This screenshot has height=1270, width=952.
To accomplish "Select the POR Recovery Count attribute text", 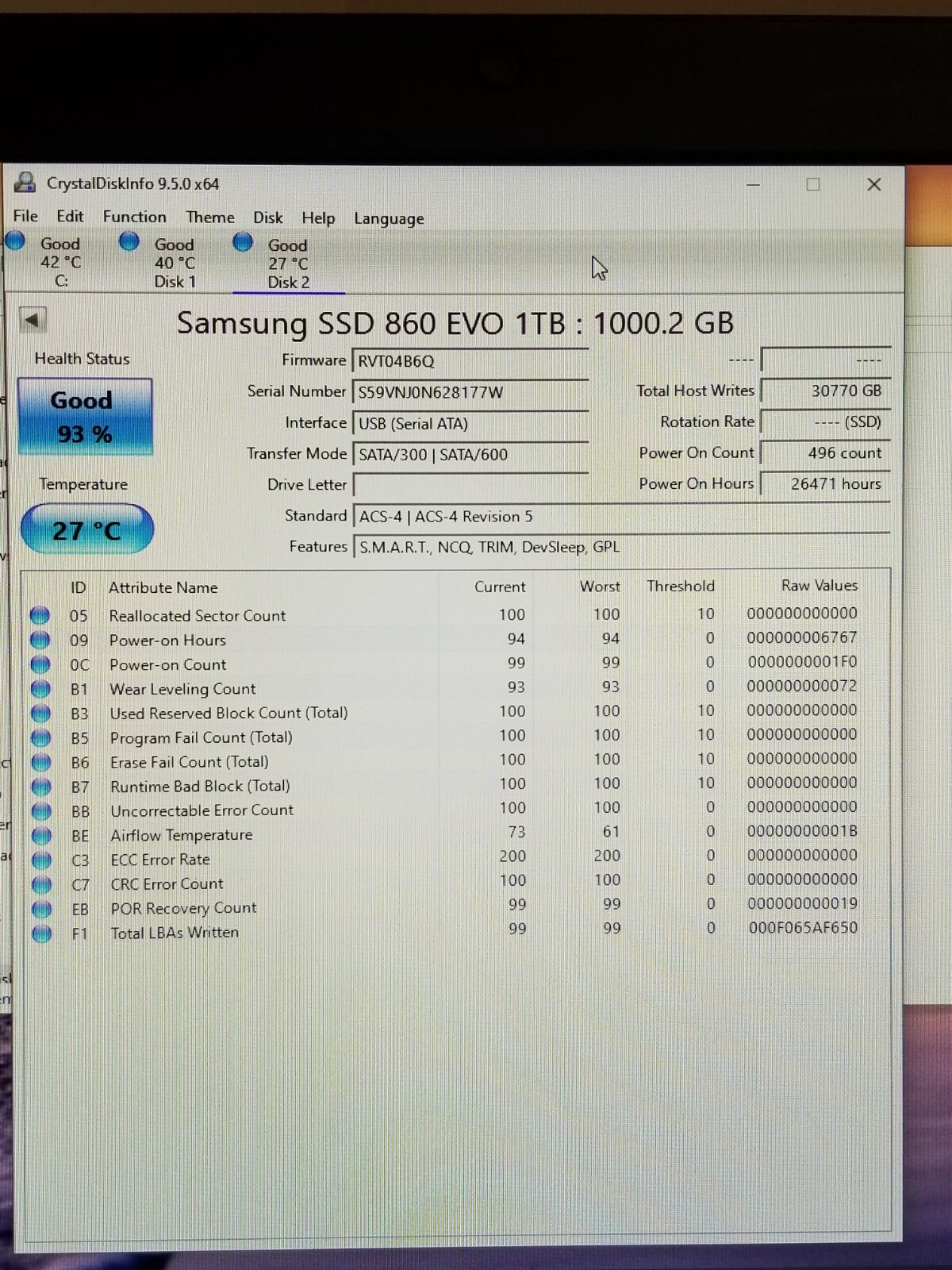I will pos(184,908).
